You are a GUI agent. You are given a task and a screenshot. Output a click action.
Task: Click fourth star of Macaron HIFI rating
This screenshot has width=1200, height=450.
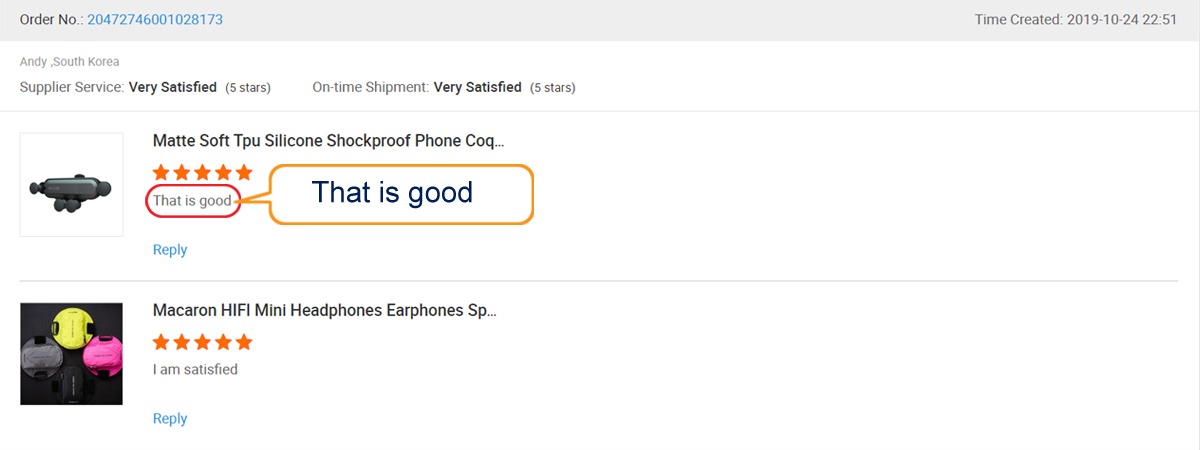pos(223,342)
